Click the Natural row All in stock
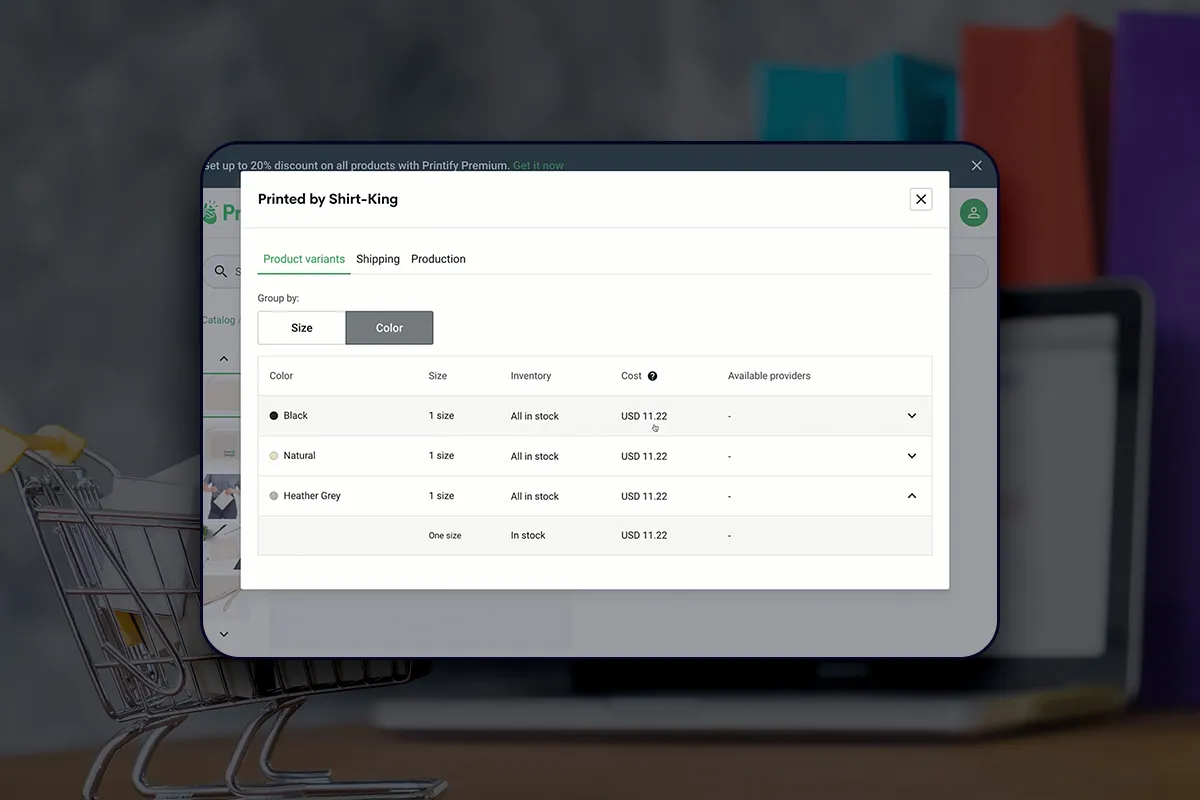 [x=535, y=456]
